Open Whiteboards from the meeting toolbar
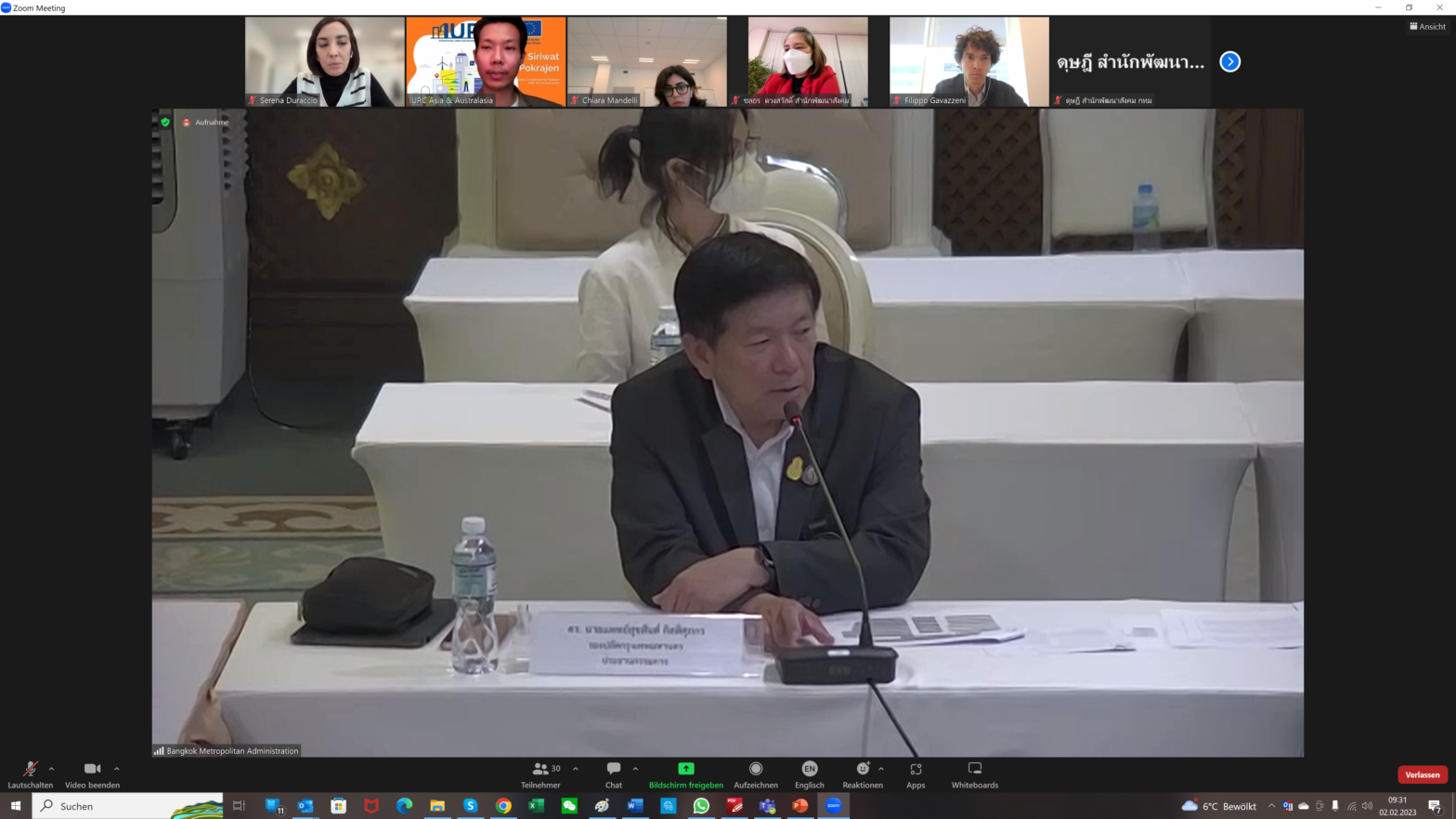Screen dimensions: 1456x819 (x=974, y=769)
